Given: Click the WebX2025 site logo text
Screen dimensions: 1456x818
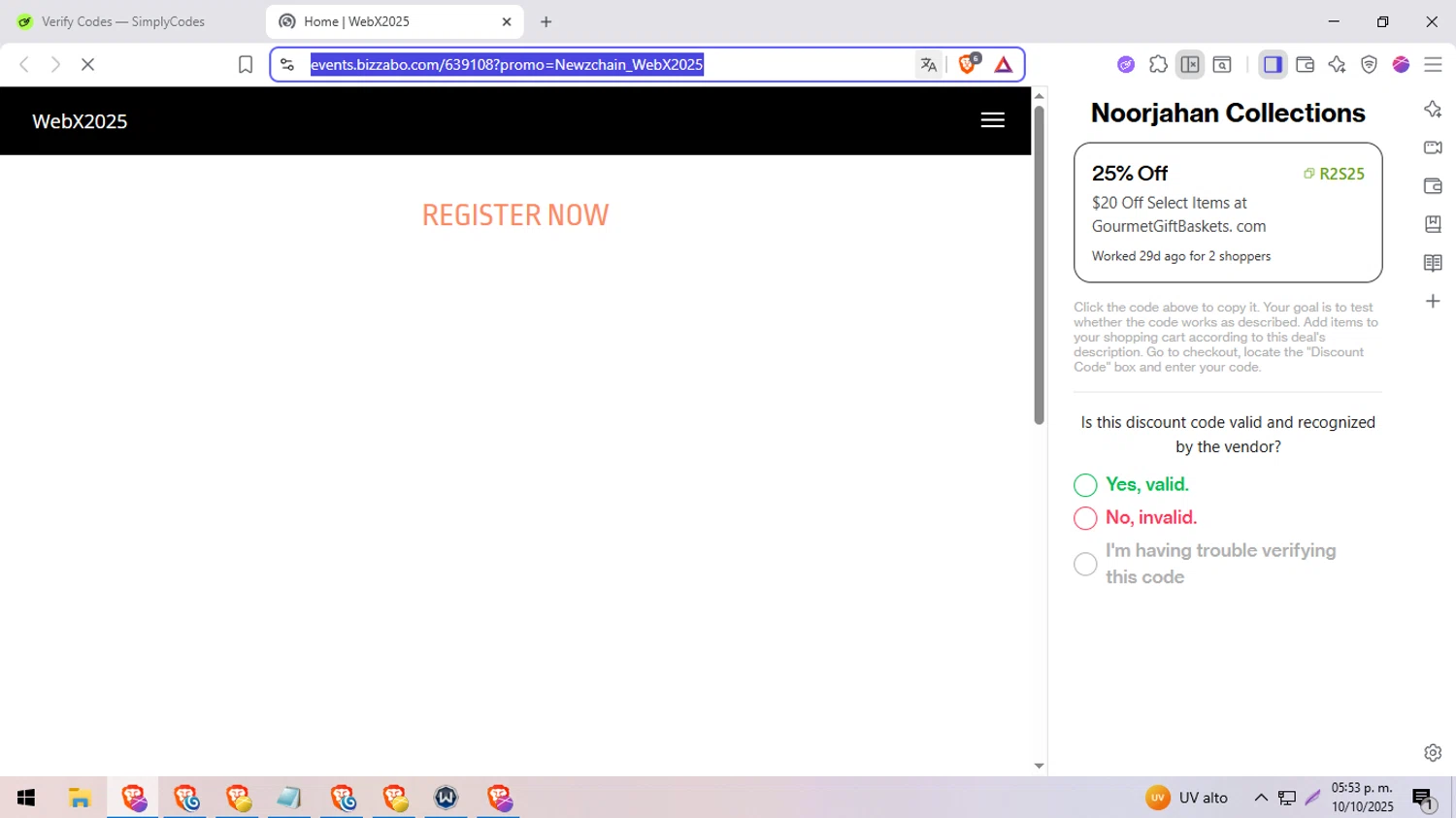Looking at the screenshot, I should click(x=80, y=121).
